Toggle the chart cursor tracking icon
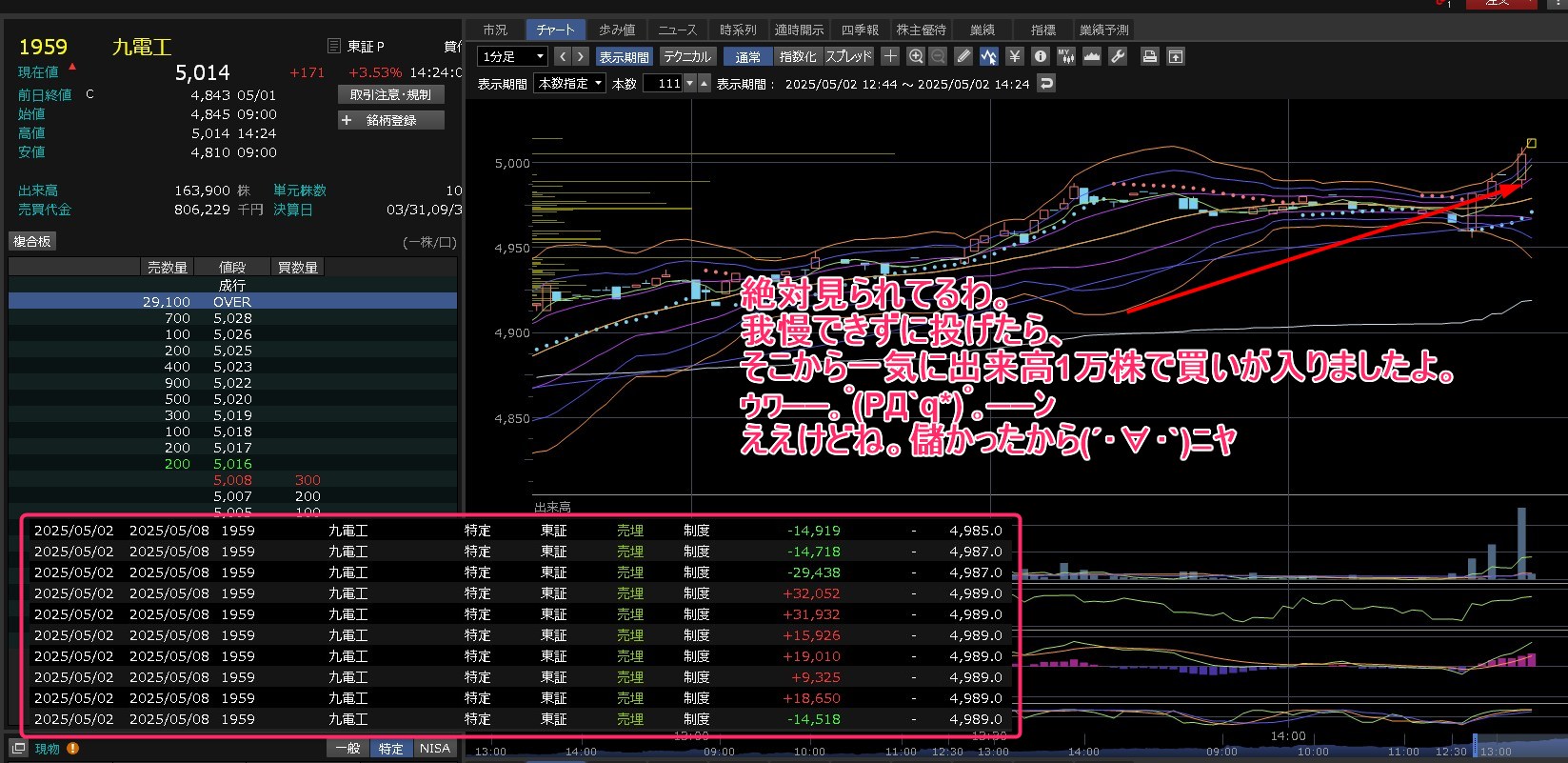The image size is (1568, 763). pyautogui.click(x=989, y=56)
